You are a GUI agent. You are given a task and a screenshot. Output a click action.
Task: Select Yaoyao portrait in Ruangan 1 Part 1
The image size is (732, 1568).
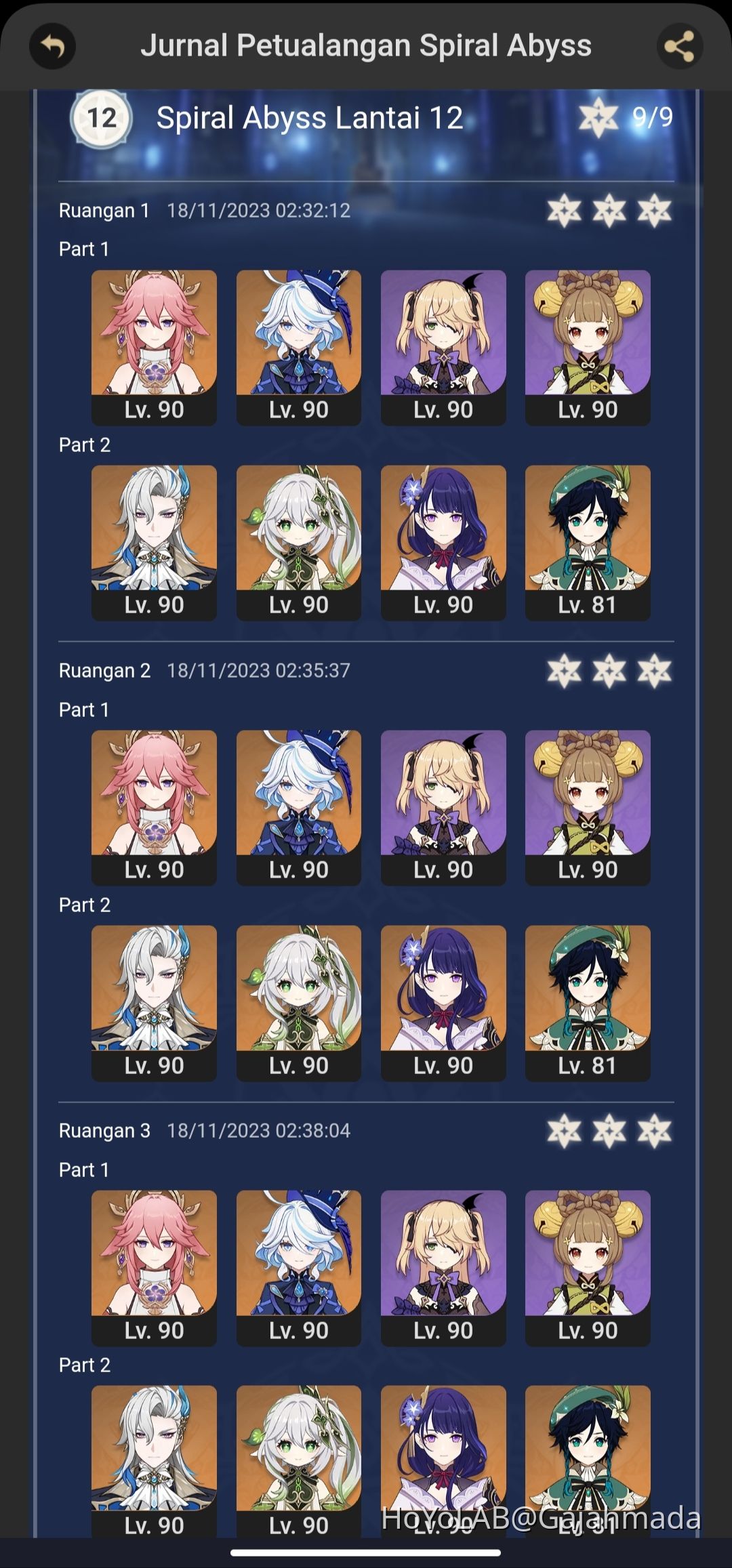588,348
